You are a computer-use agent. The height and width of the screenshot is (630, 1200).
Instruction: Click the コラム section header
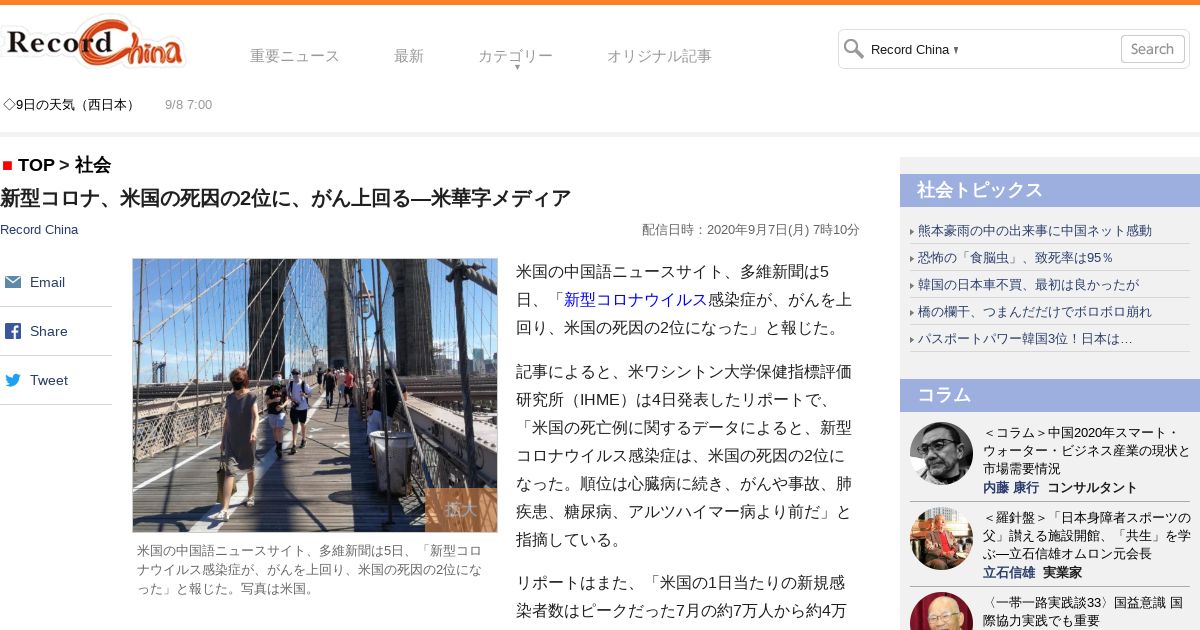point(1050,395)
